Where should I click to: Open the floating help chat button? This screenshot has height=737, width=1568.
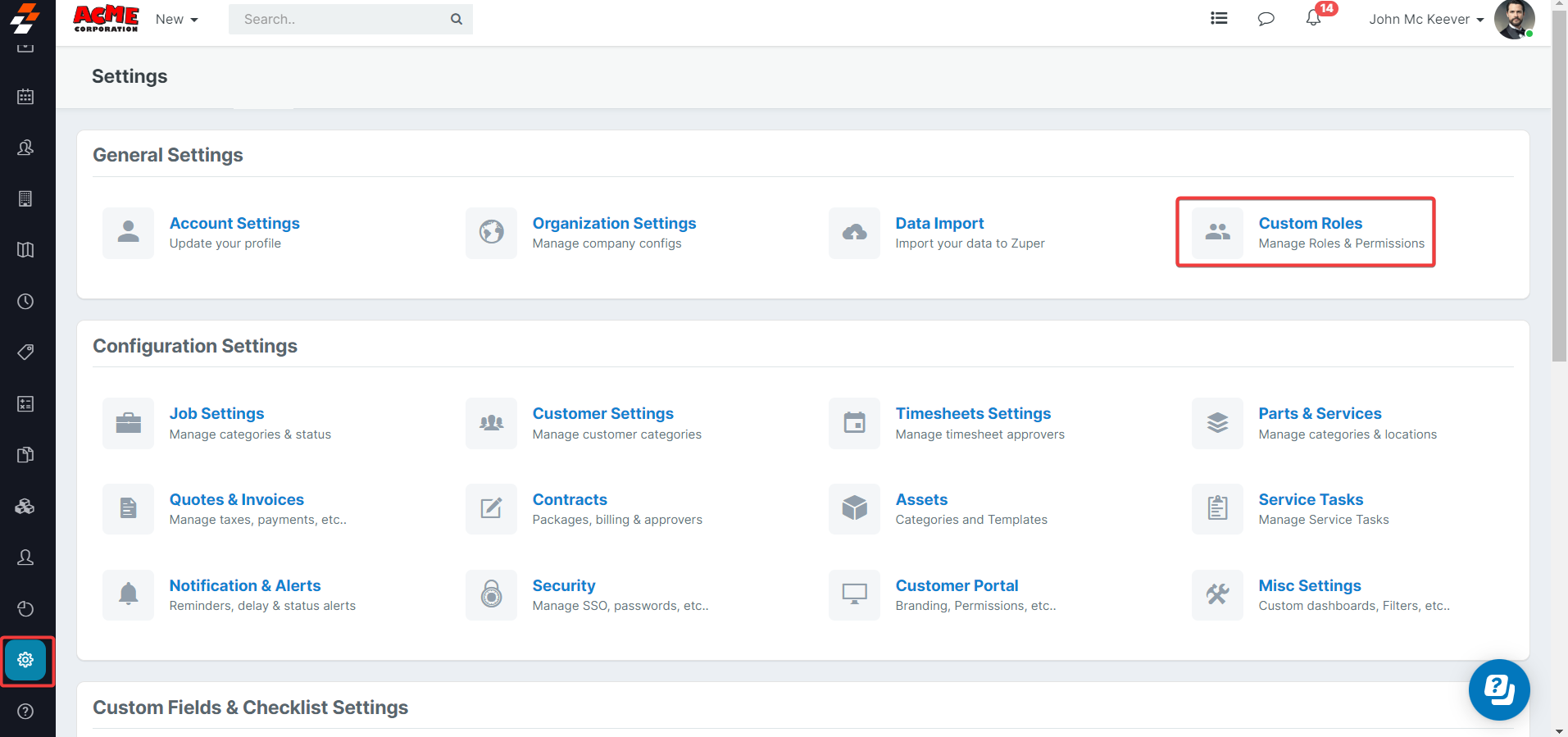click(x=1498, y=689)
